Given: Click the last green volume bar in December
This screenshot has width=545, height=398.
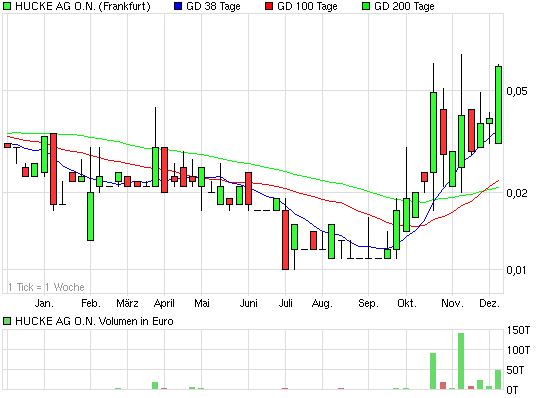Looking at the screenshot, I should point(498,380).
